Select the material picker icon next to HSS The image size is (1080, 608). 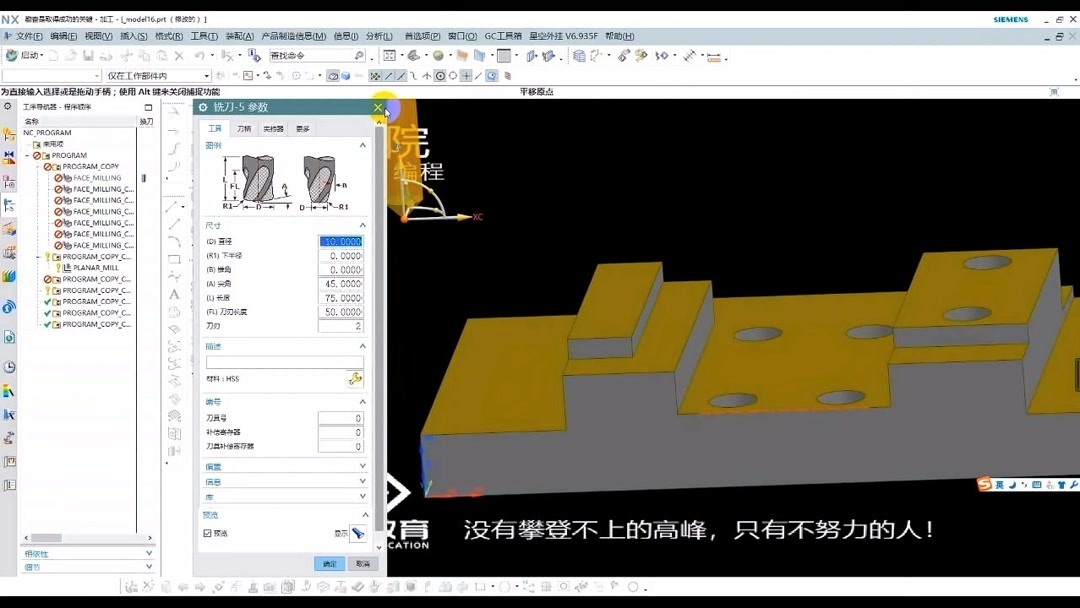point(355,379)
